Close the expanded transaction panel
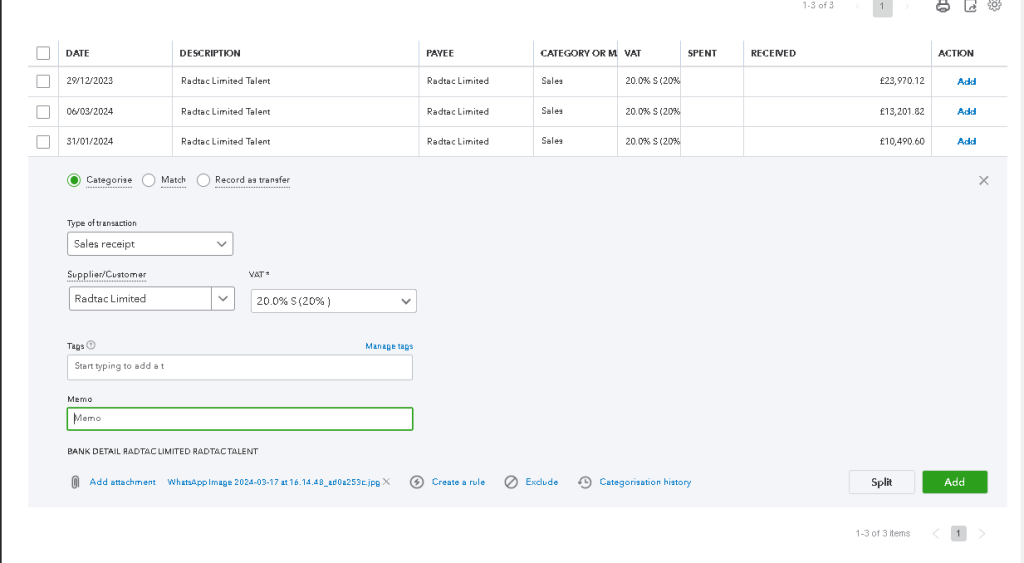This screenshot has height=563, width=1024. [984, 180]
